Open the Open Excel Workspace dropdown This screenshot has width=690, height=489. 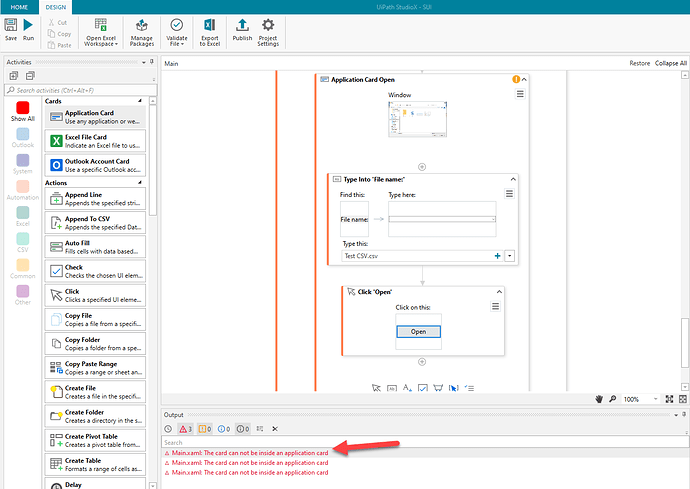click(101, 32)
